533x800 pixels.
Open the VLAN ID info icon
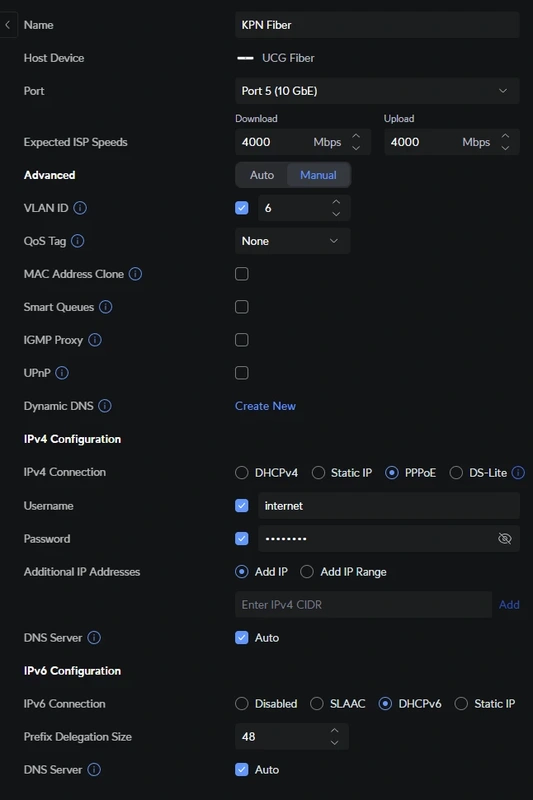click(80, 208)
